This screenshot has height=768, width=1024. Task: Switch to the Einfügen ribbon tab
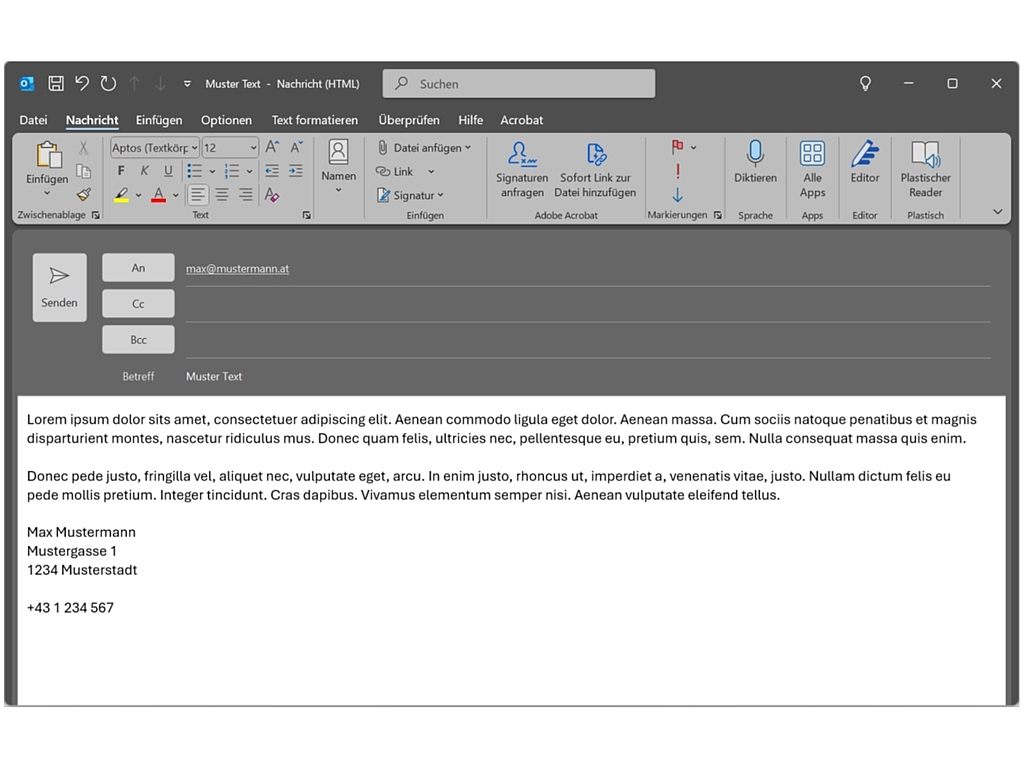coord(159,120)
